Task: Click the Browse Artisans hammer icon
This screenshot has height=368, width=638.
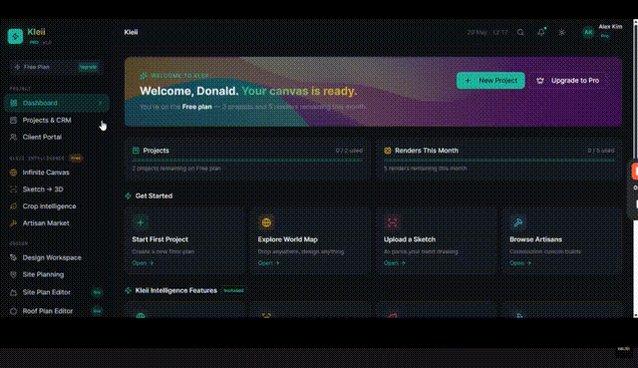Action: click(x=518, y=223)
